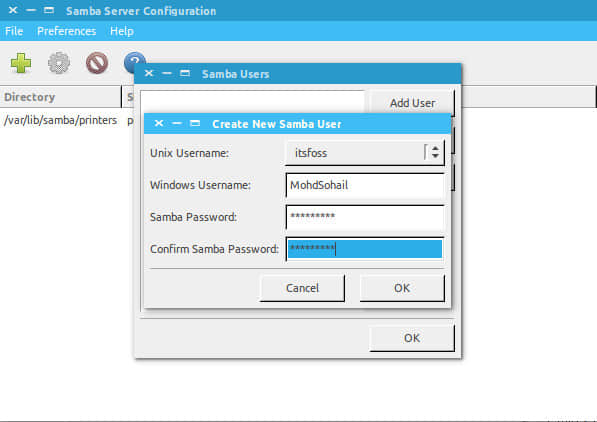Screen dimensions: 597x422
Task: Open the File menu
Action: pos(14,31)
